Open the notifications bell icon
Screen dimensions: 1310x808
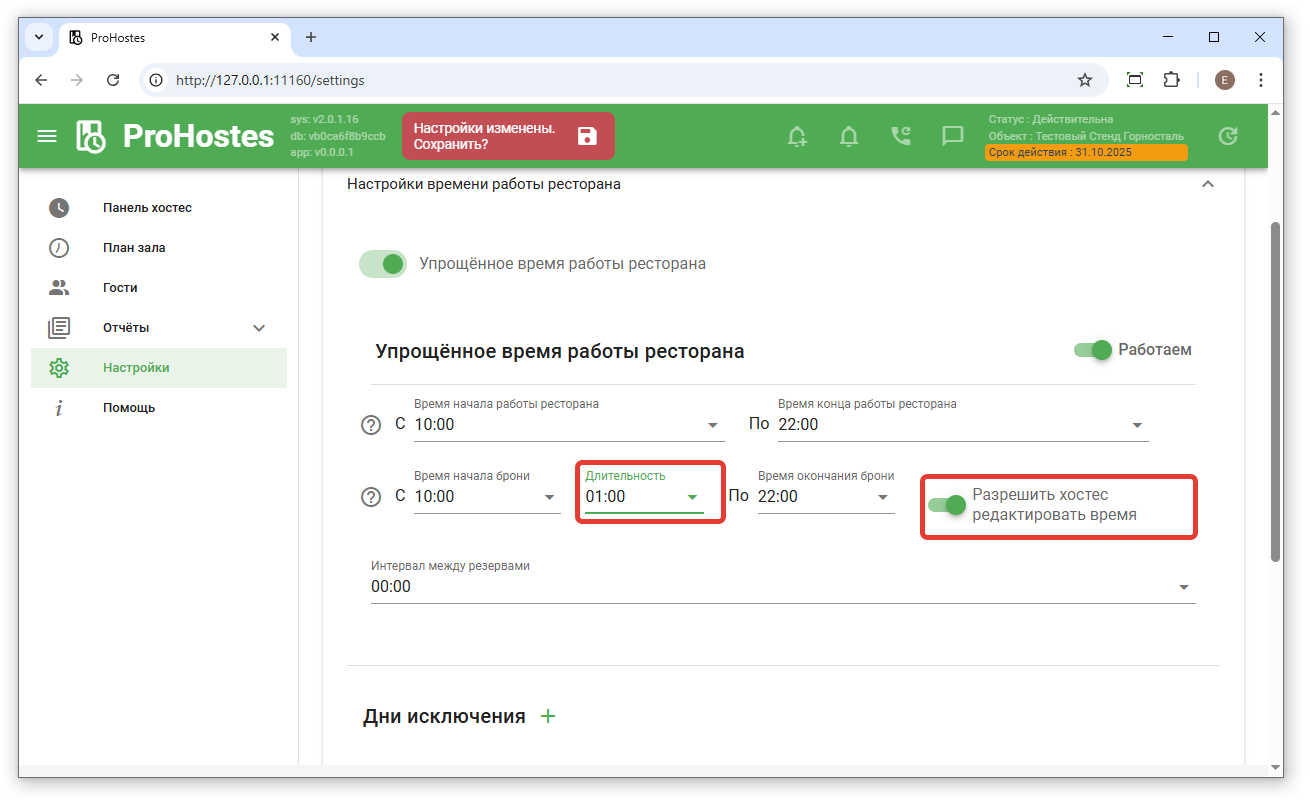pos(849,136)
